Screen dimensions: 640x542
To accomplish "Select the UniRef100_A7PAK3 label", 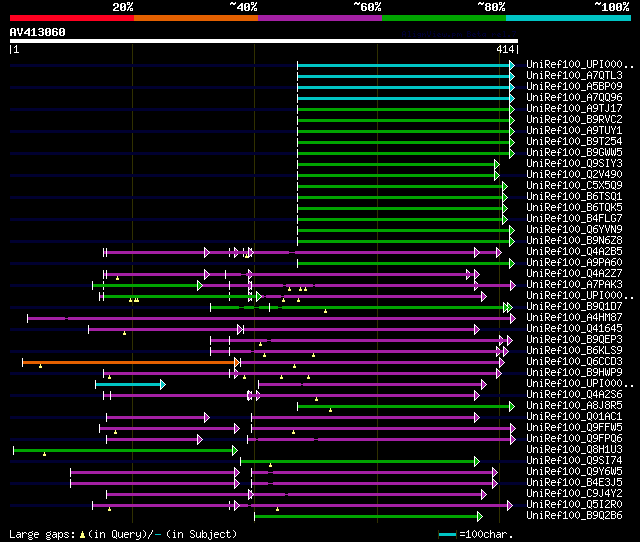I will click(x=574, y=285).
